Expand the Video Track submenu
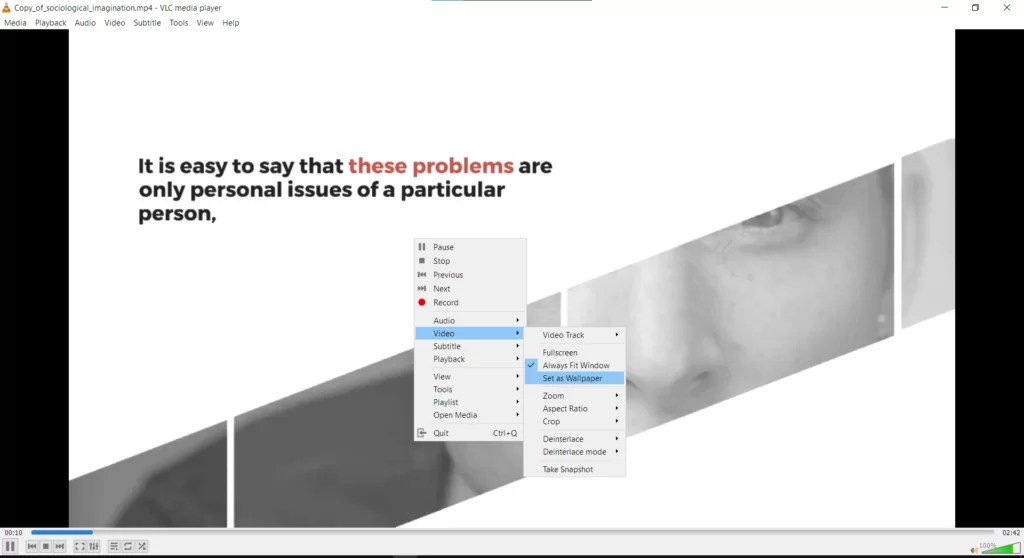Viewport: 1024px width, 558px height. tap(575, 335)
